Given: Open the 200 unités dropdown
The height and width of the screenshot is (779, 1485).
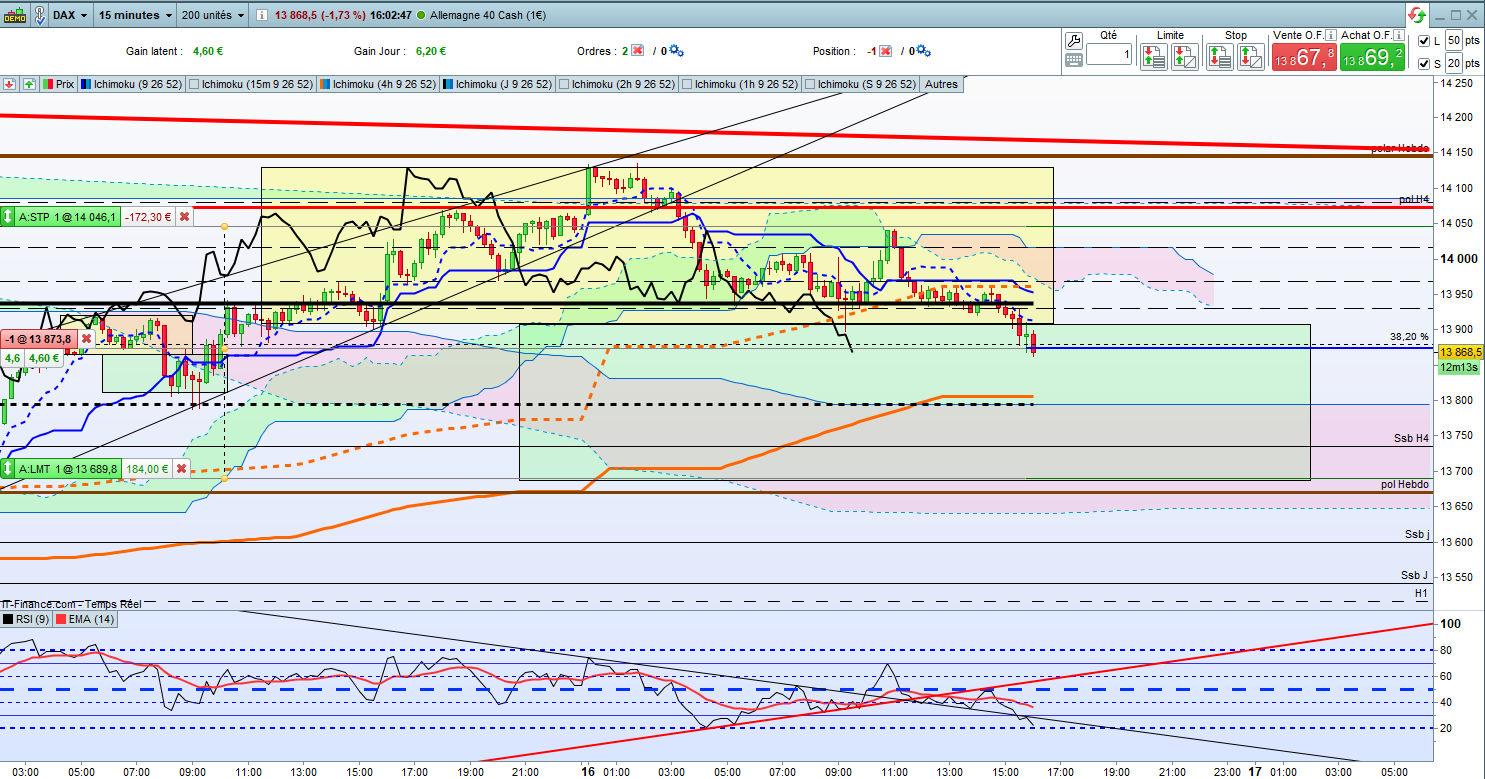Looking at the screenshot, I should pyautogui.click(x=213, y=16).
